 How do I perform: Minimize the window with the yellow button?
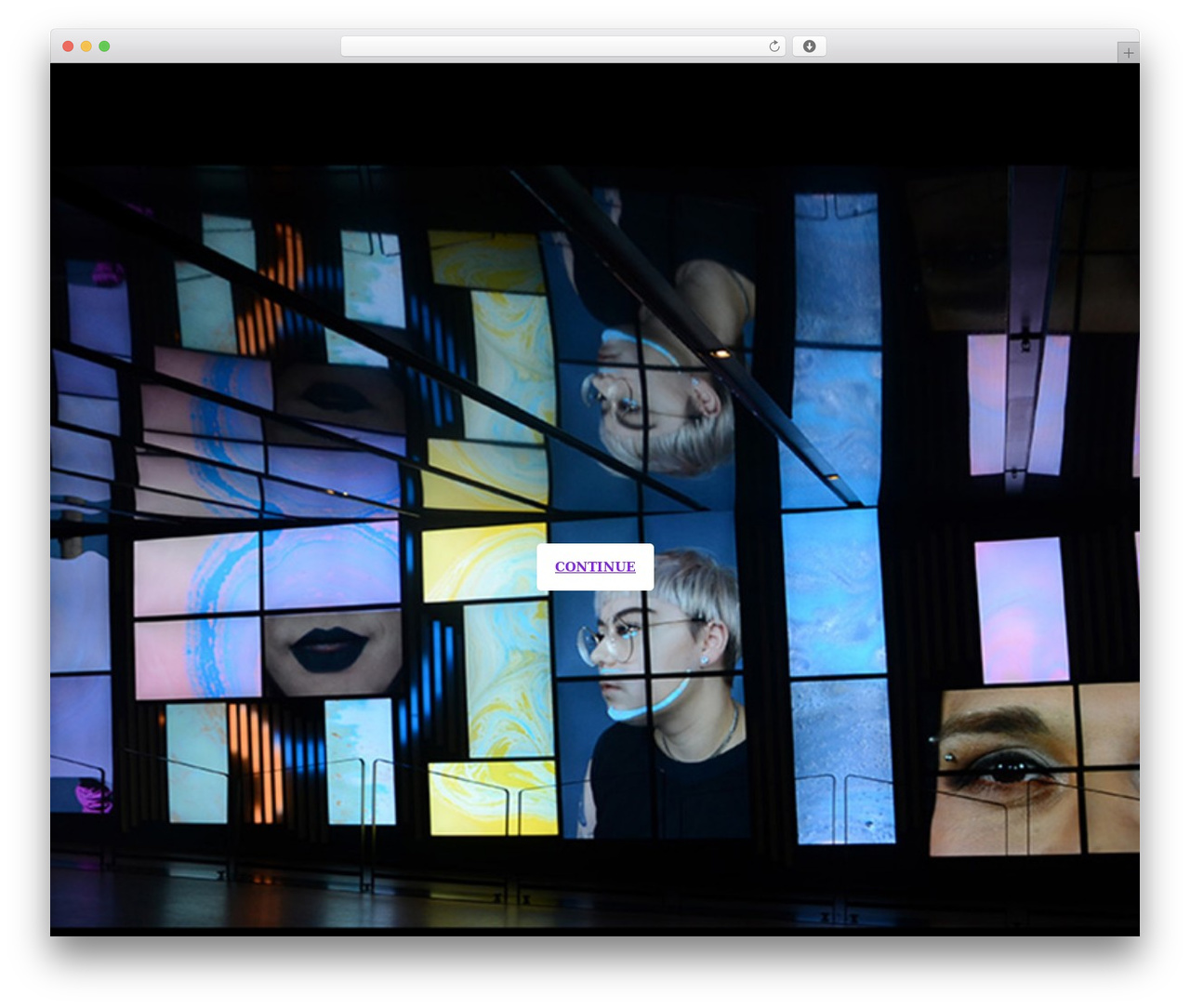[x=86, y=46]
